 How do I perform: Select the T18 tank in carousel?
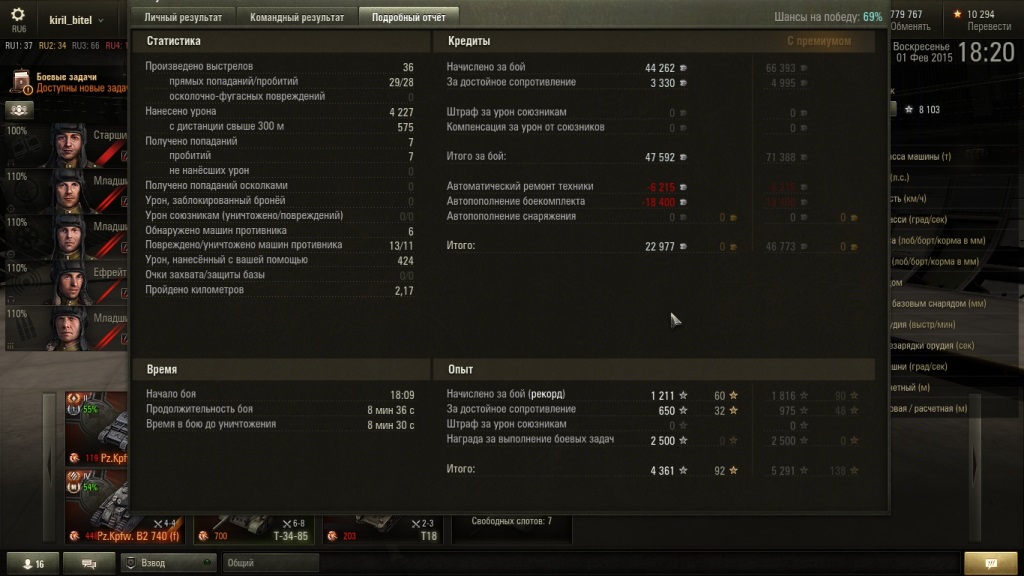pyautogui.click(x=382, y=529)
